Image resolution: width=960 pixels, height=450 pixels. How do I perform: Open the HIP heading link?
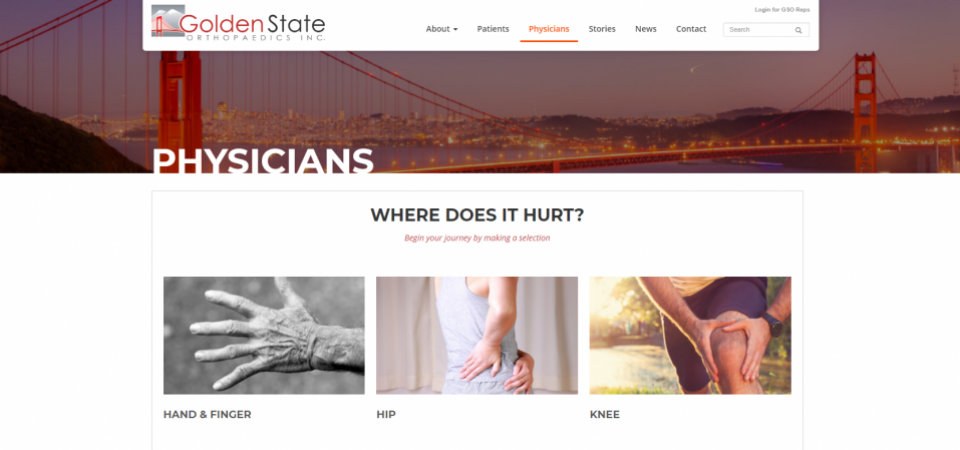click(x=386, y=414)
